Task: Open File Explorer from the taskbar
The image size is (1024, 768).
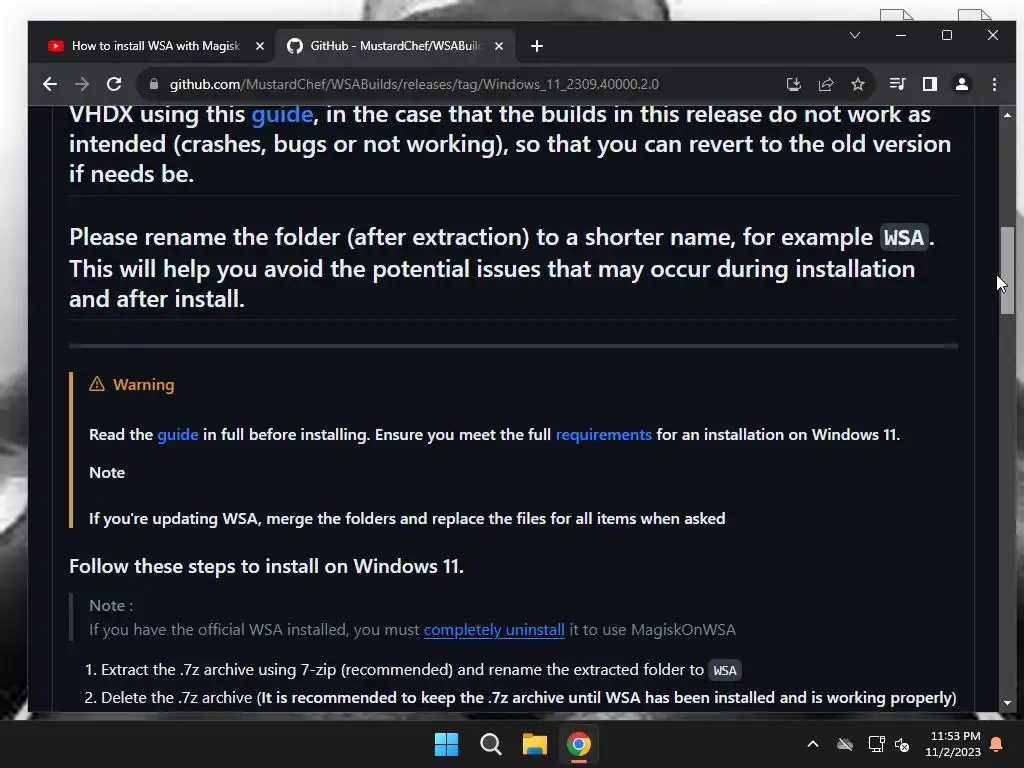Action: pyautogui.click(x=535, y=744)
